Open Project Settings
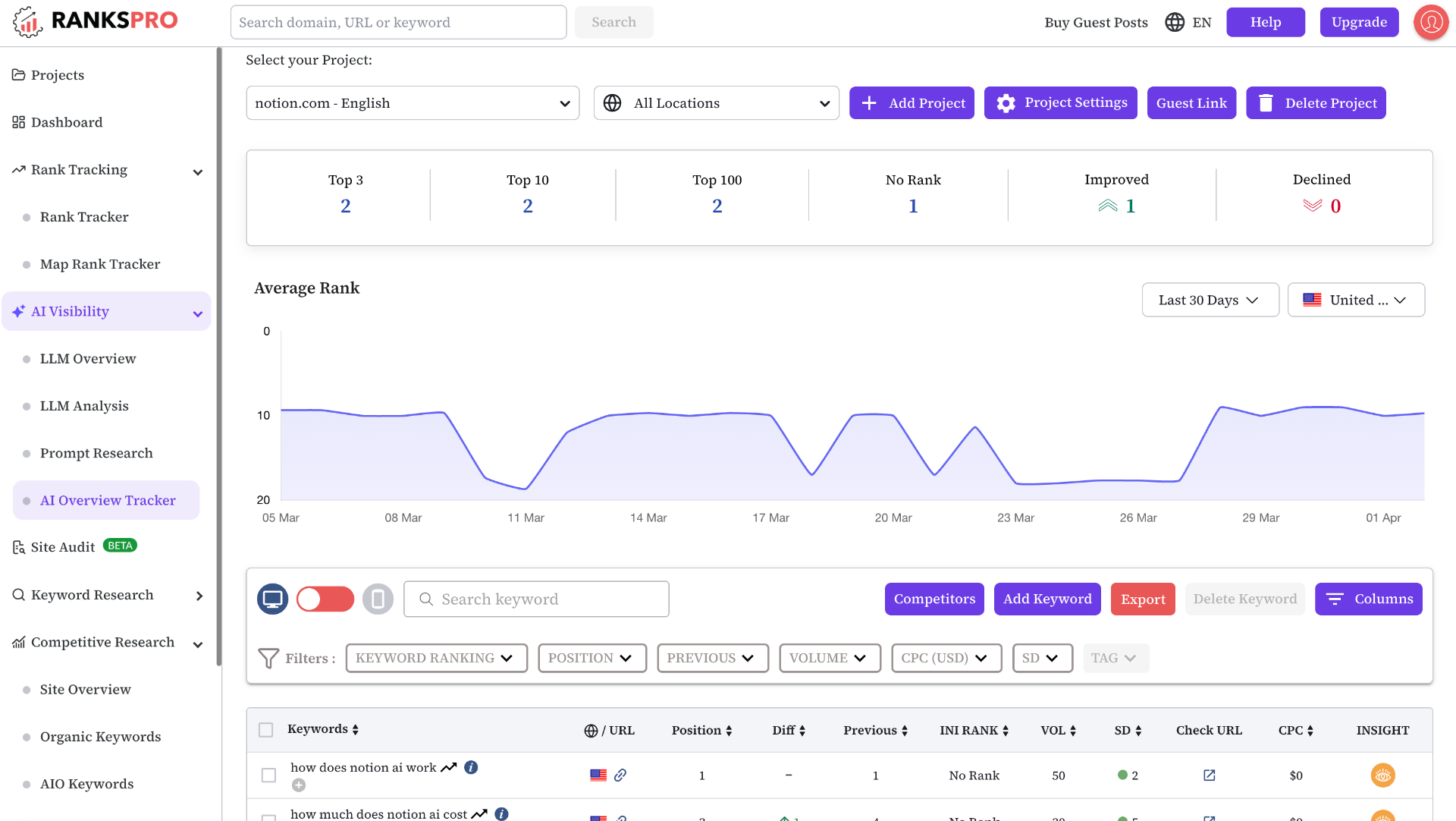 (1060, 102)
